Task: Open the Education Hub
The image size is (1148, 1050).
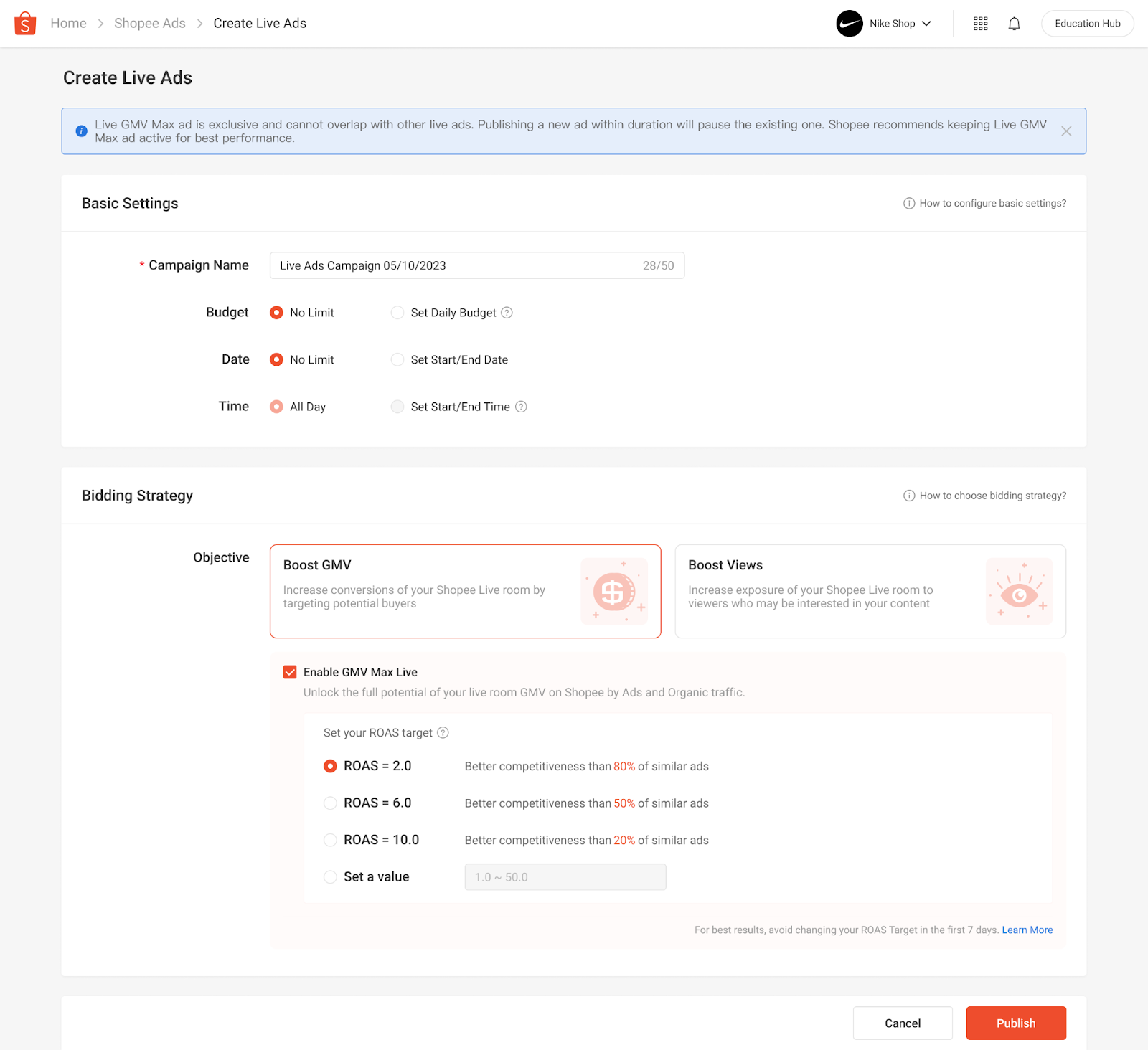Action: [x=1087, y=24]
